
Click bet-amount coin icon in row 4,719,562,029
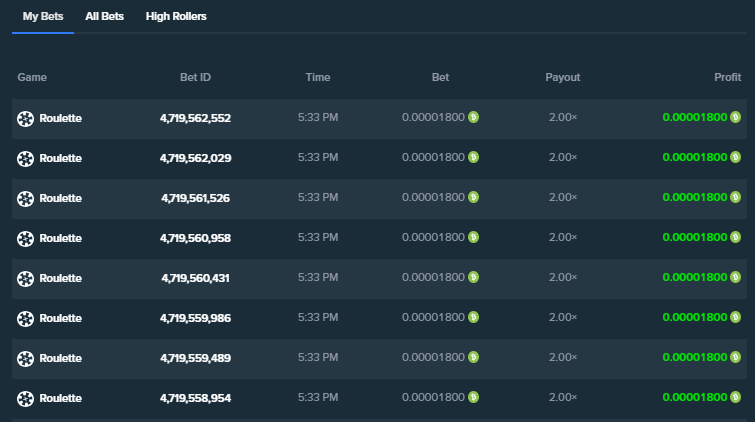(473, 157)
